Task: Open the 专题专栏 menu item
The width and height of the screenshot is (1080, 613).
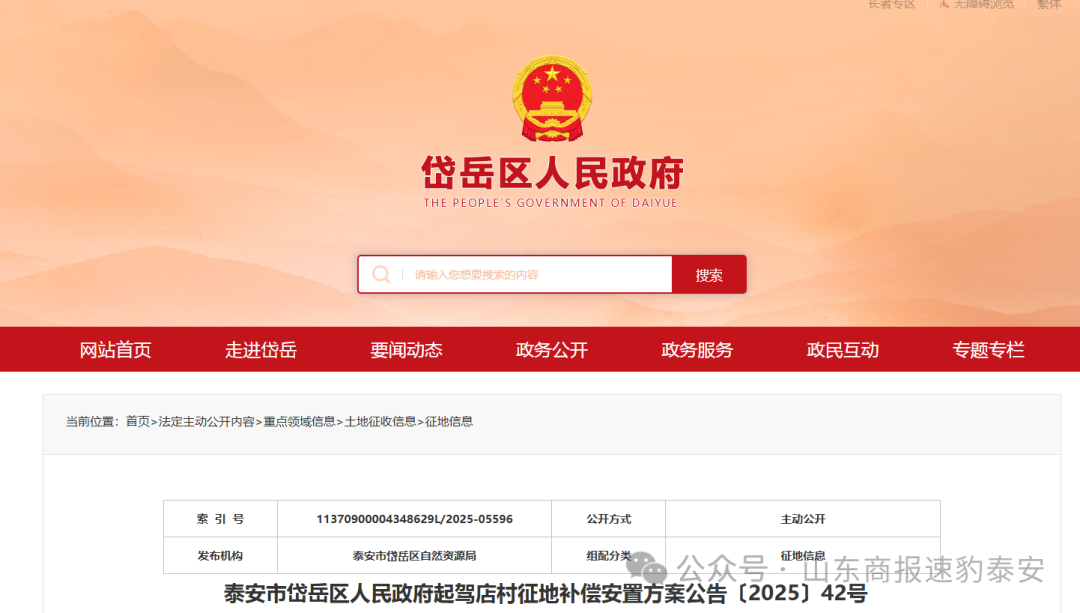Action: pyautogui.click(x=988, y=350)
